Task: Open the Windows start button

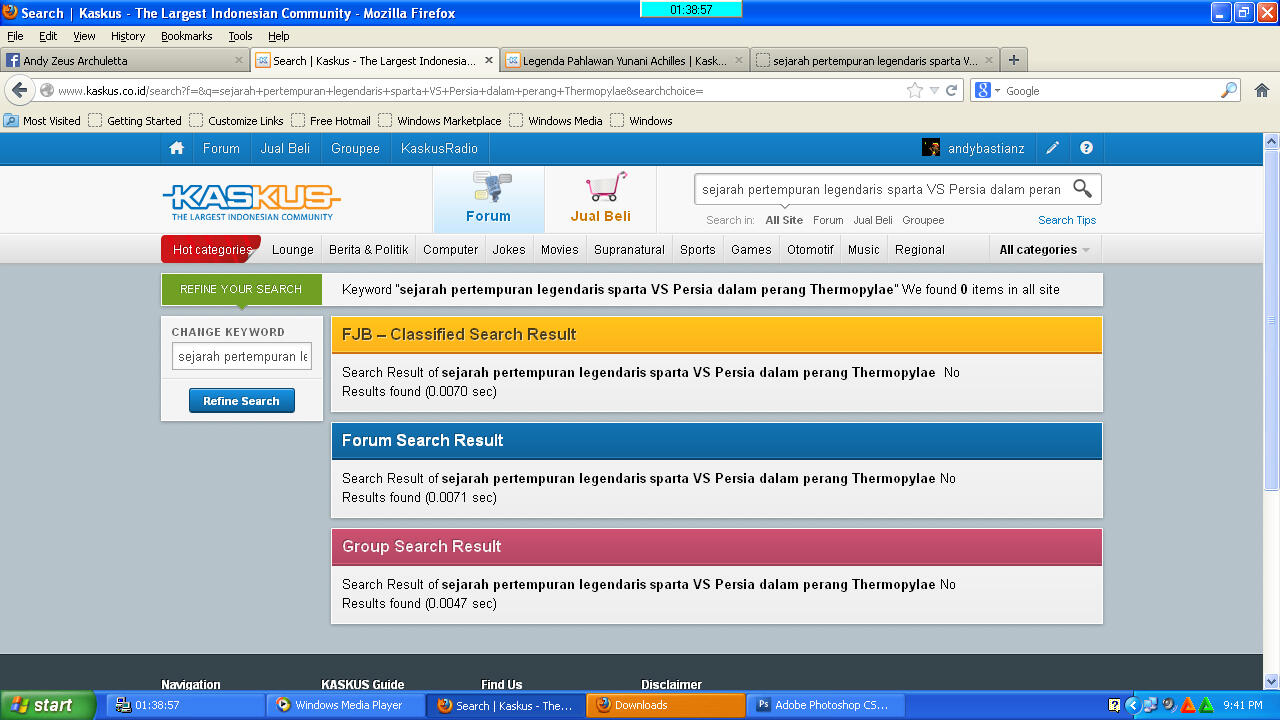Action: click(47, 705)
